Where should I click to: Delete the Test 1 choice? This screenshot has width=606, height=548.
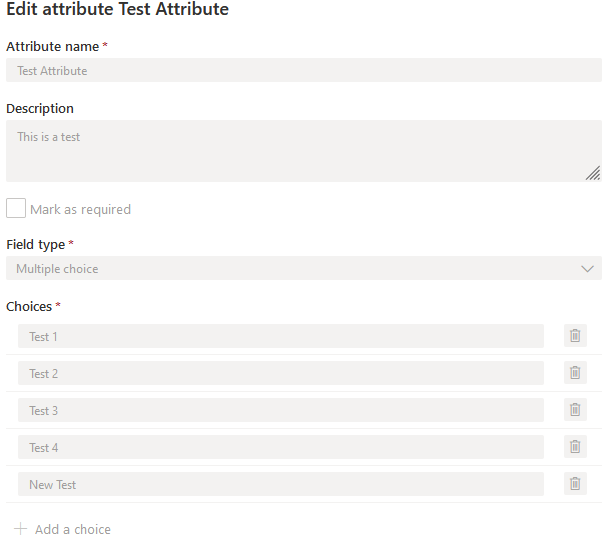point(575,336)
